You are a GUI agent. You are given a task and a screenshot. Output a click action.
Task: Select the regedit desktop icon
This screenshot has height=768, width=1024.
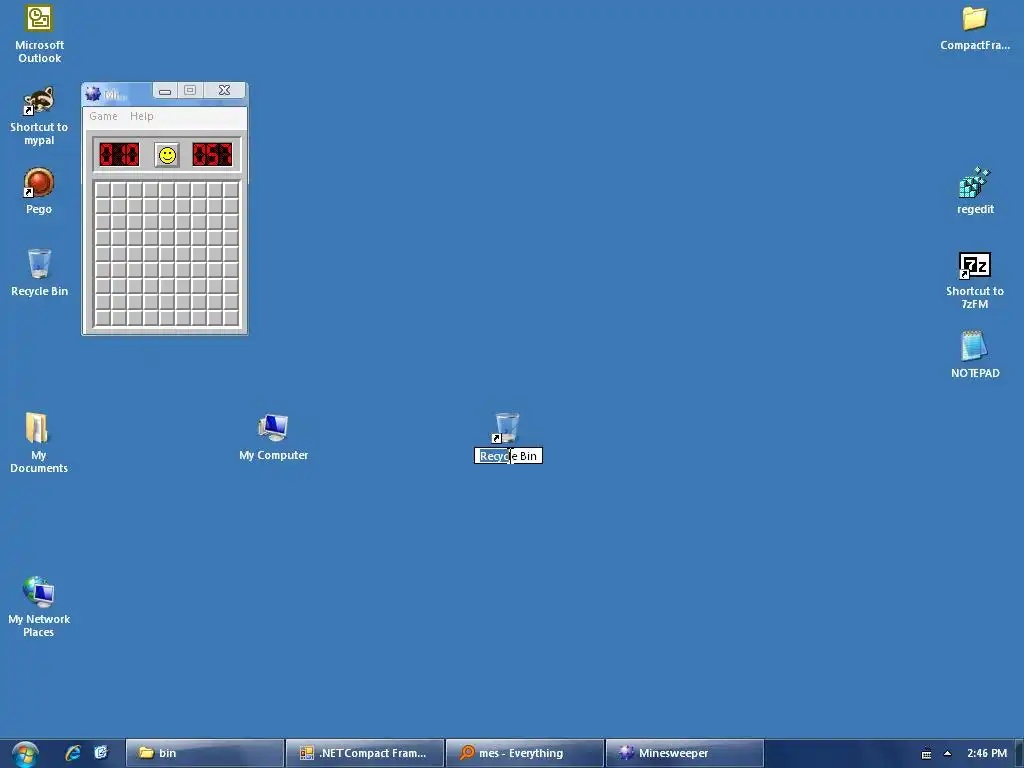(x=974, y=183)
